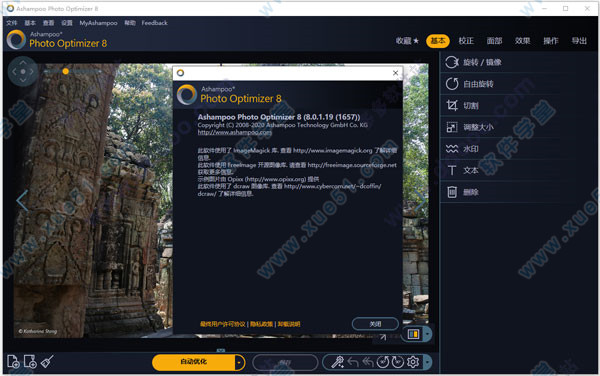This screenshot has width=600, height=376.
Task: Click the zoom slider's orange handle
Action: pyautogui.click(x=65, y=71)
